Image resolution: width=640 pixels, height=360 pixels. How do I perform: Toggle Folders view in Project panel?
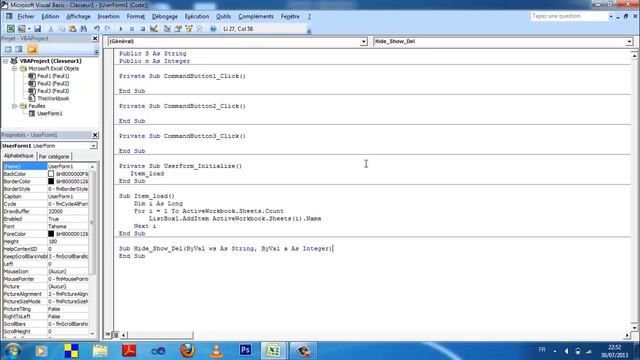tap(32, 49)
